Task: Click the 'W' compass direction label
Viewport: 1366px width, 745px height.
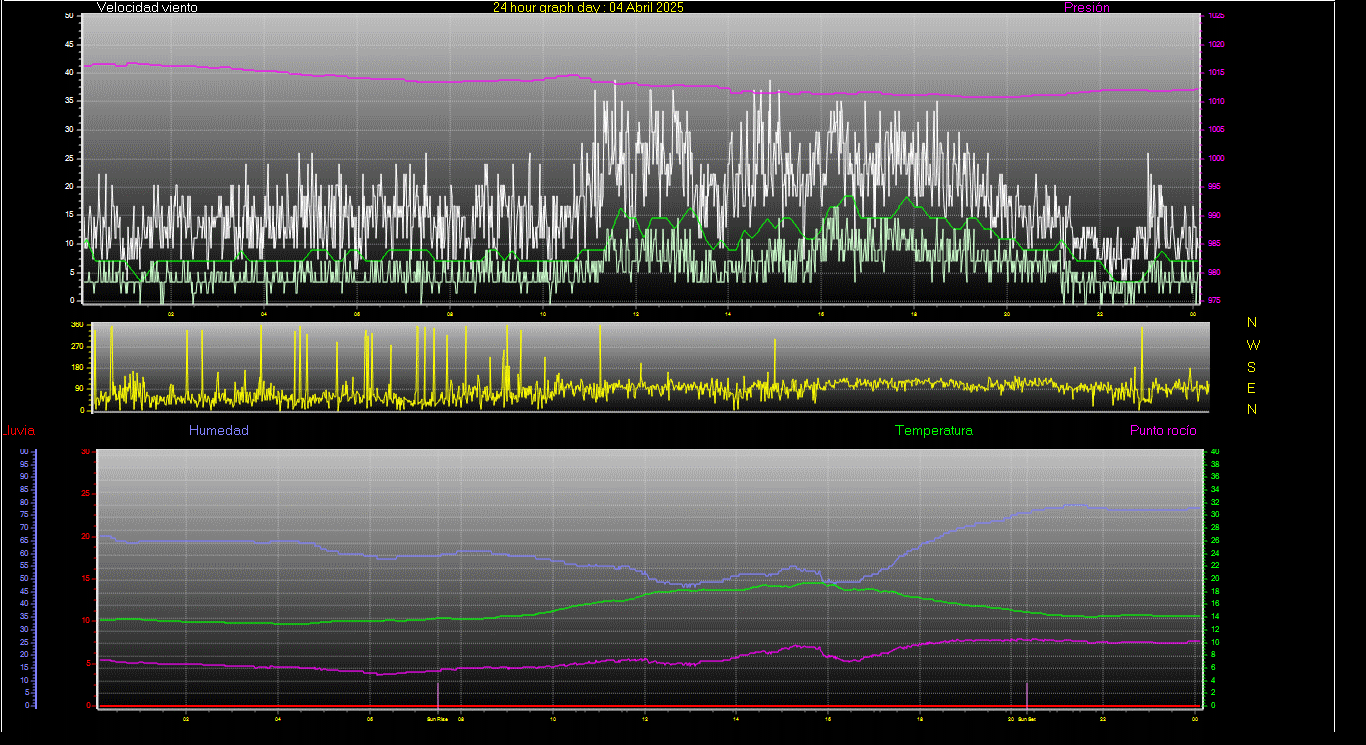Action: [1253, 345]
